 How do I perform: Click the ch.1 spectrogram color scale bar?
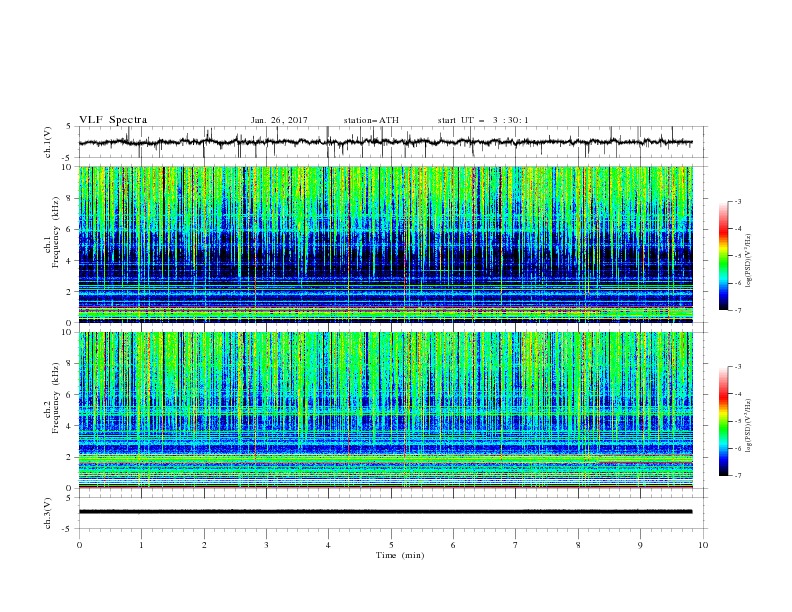724,256
